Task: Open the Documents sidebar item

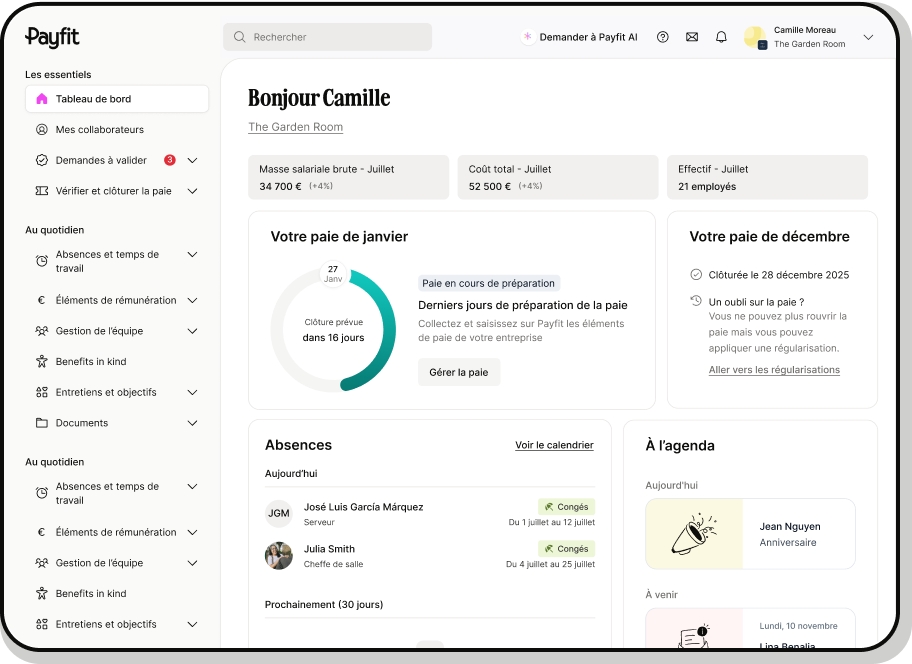Action: (117, 423)
